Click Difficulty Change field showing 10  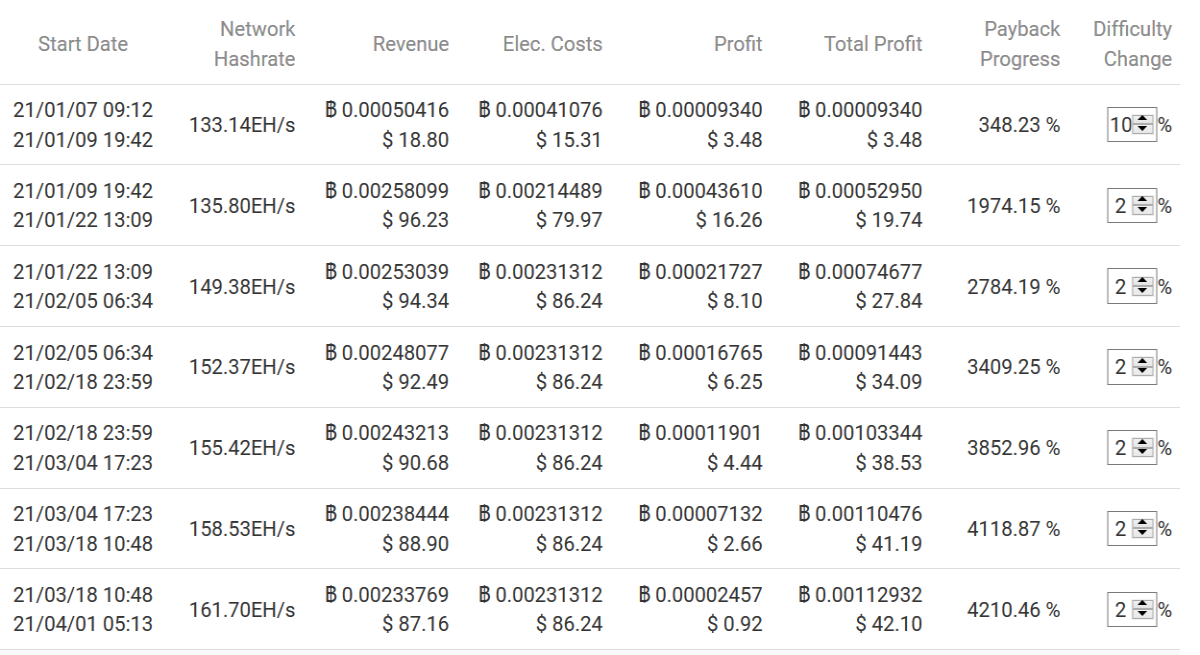[x=1132, y=125]
